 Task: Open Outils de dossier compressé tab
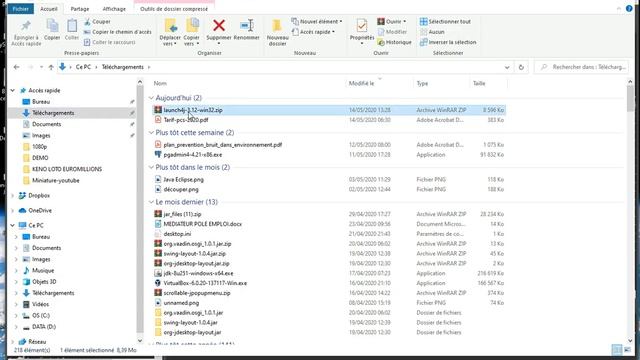(x=174, y=9)
